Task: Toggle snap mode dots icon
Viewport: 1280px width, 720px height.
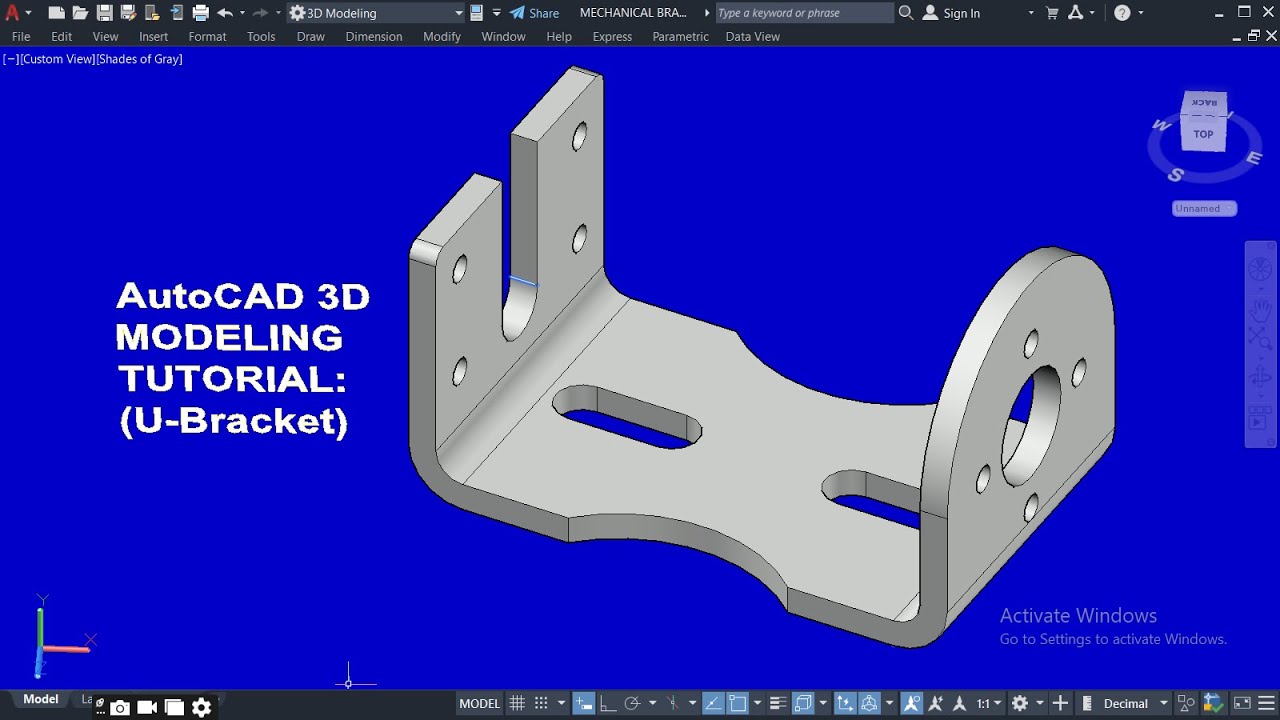Action: [x=541, y=703]
